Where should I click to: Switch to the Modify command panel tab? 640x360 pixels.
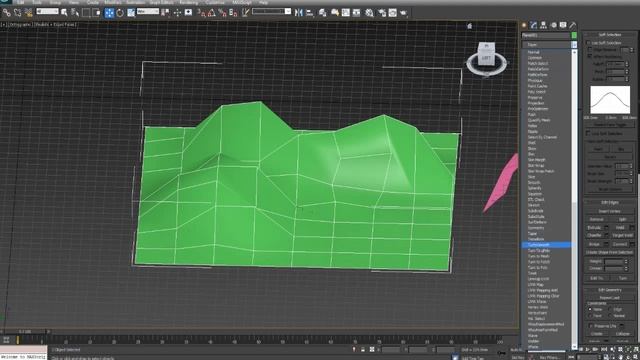coord(534,25)
